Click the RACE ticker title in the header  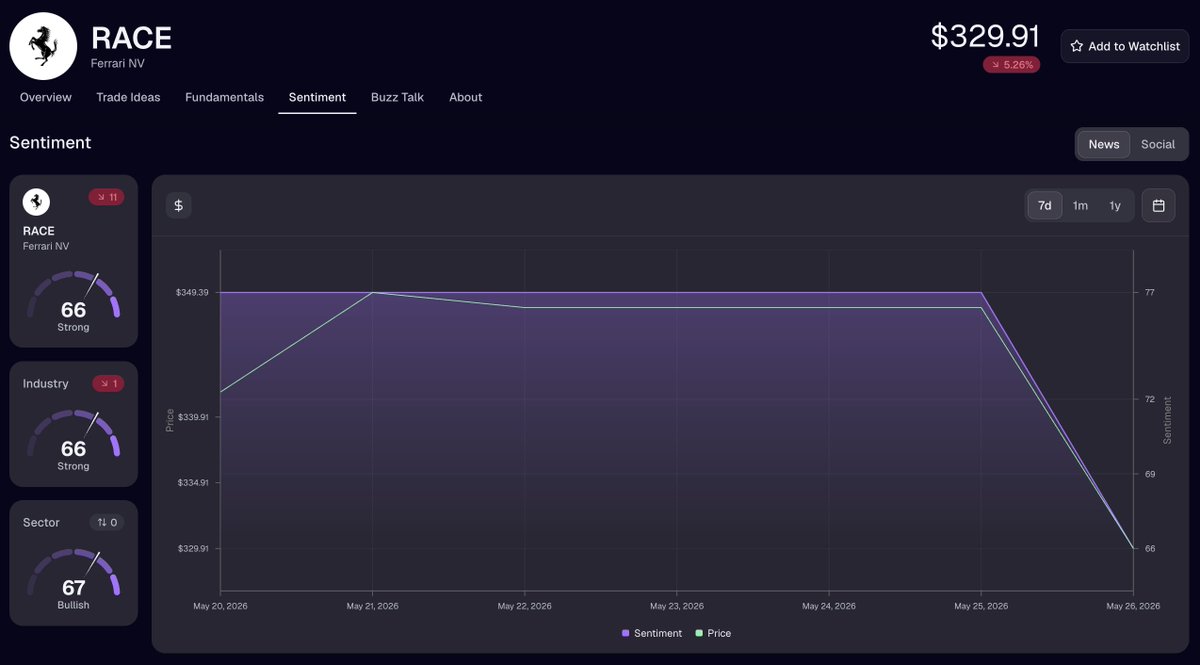(x=131, y=37)
